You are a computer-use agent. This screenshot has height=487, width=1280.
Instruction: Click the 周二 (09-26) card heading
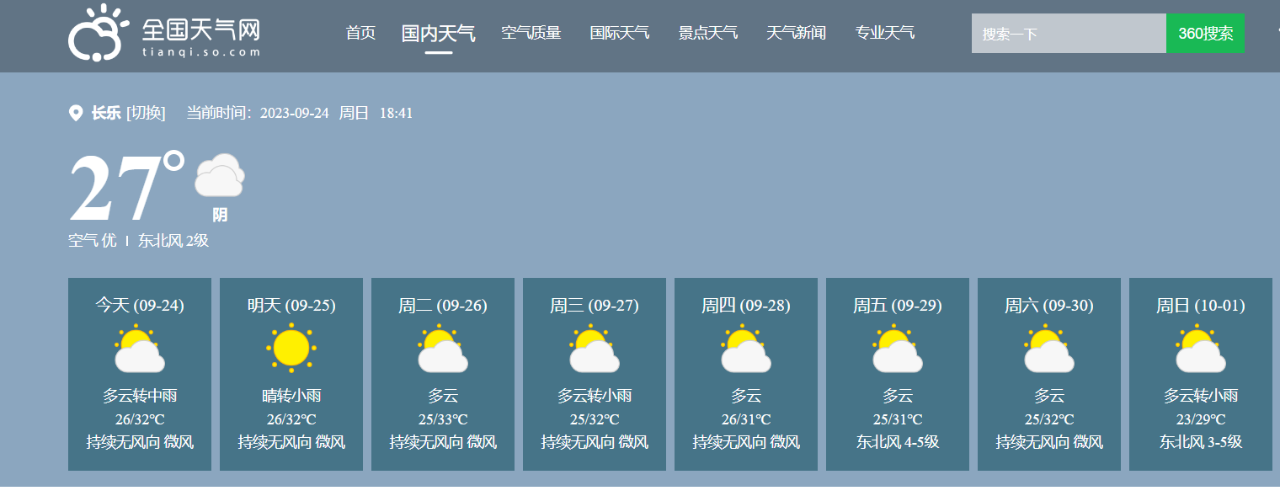(x=443, y=306)
